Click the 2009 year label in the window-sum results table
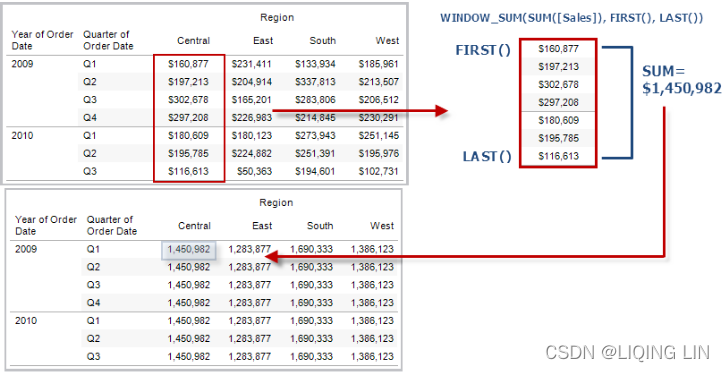The width and height of the screenshot is (724, 372). (26, 249)
